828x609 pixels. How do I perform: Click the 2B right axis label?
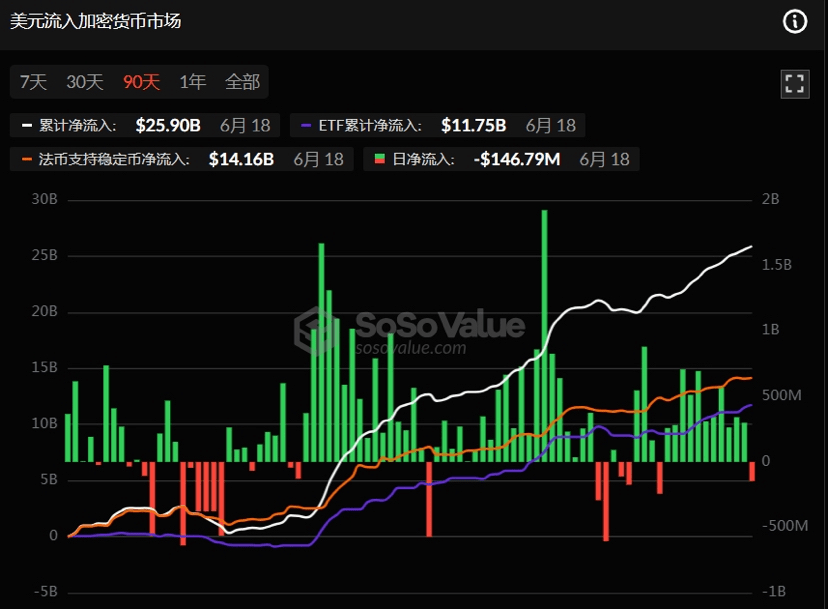coord(770,199)
